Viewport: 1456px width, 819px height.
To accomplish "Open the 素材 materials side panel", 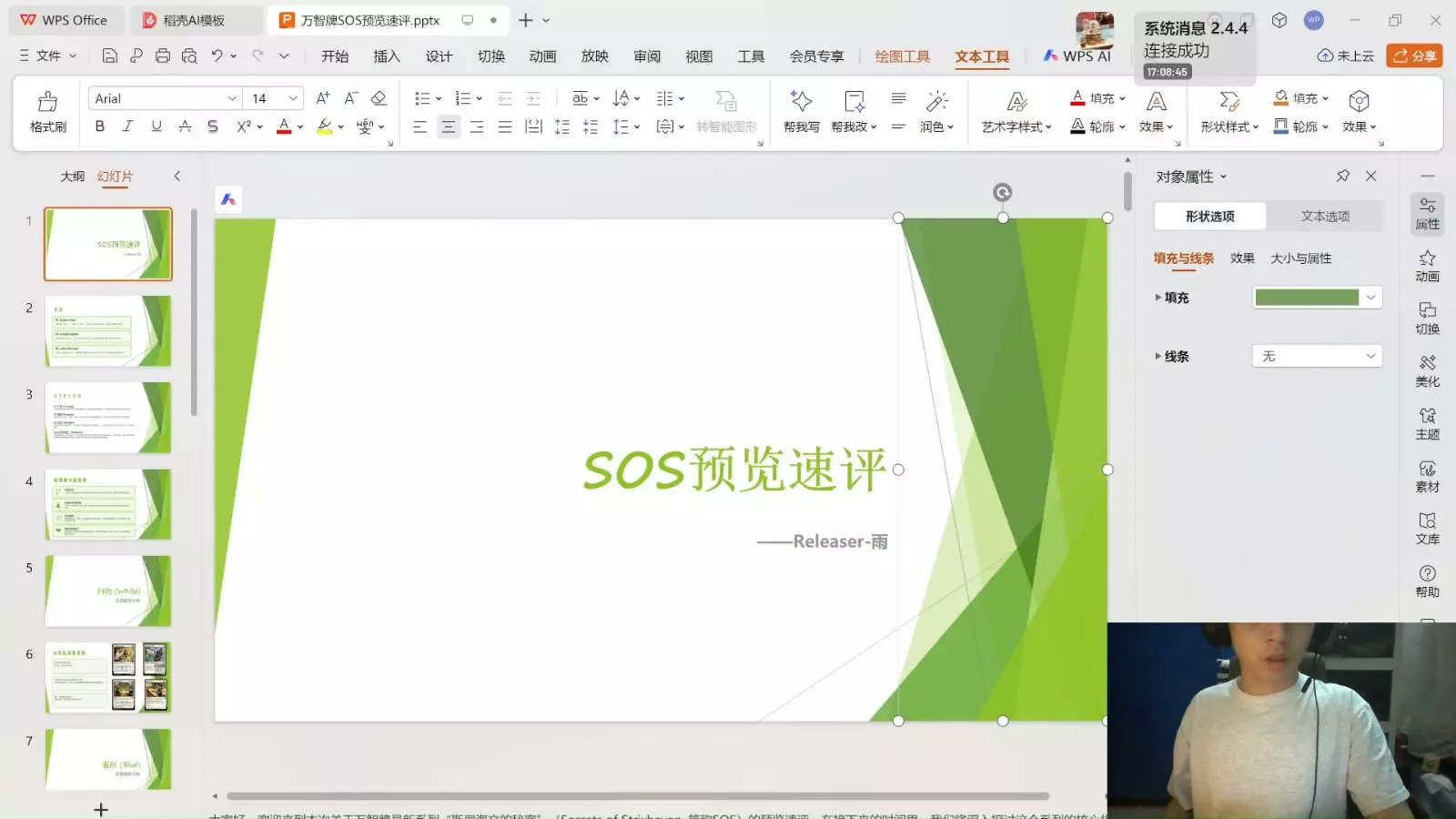I will [x=1428, y=476].
